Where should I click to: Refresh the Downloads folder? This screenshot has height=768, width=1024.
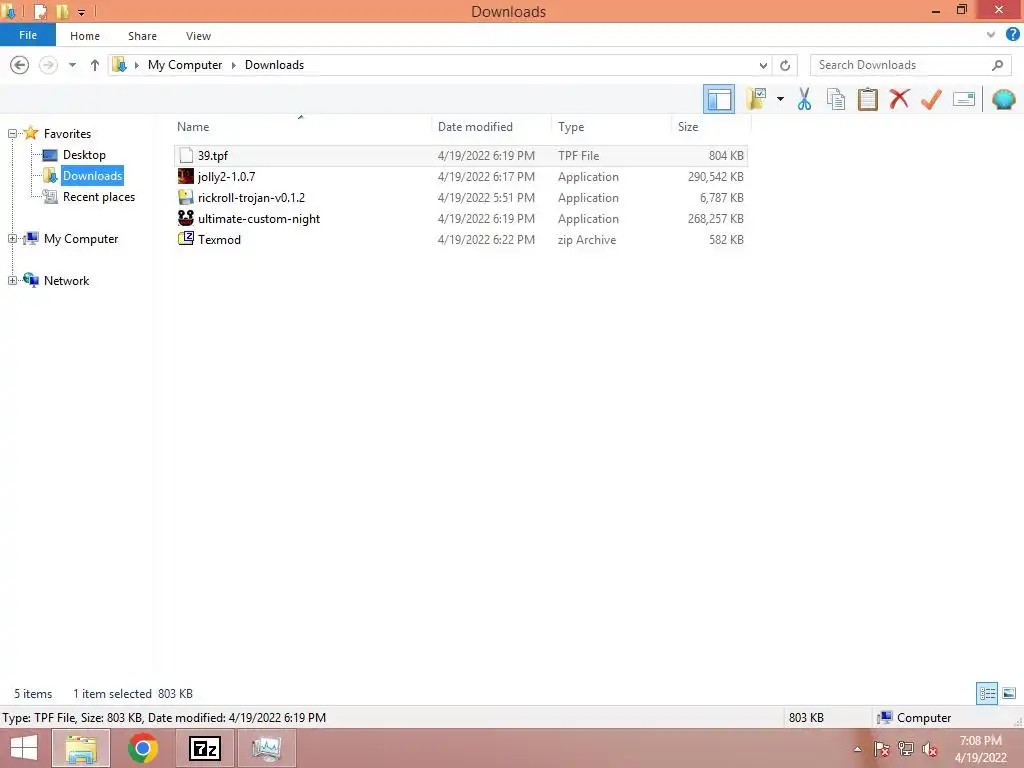point(785,65)
